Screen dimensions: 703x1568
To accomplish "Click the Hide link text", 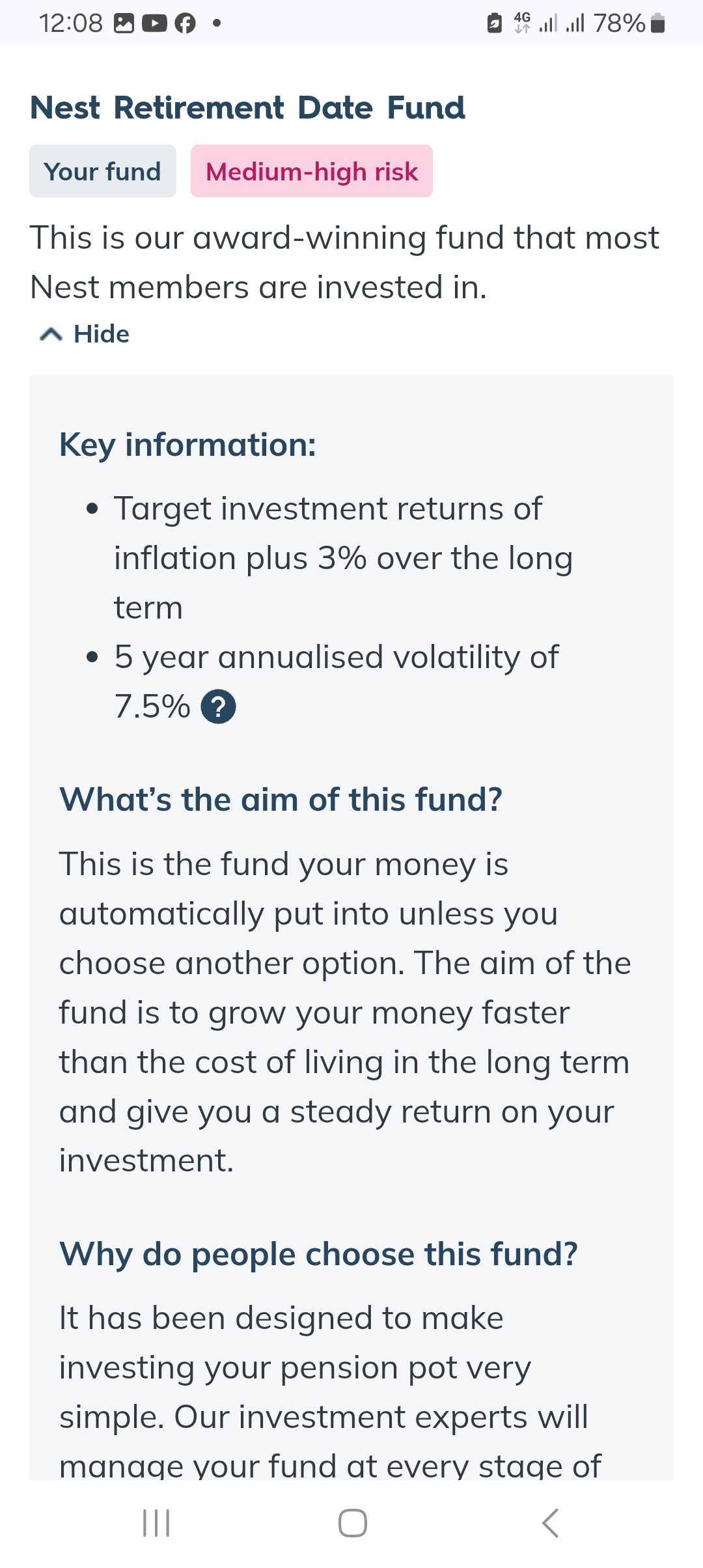I will point(102,334).
